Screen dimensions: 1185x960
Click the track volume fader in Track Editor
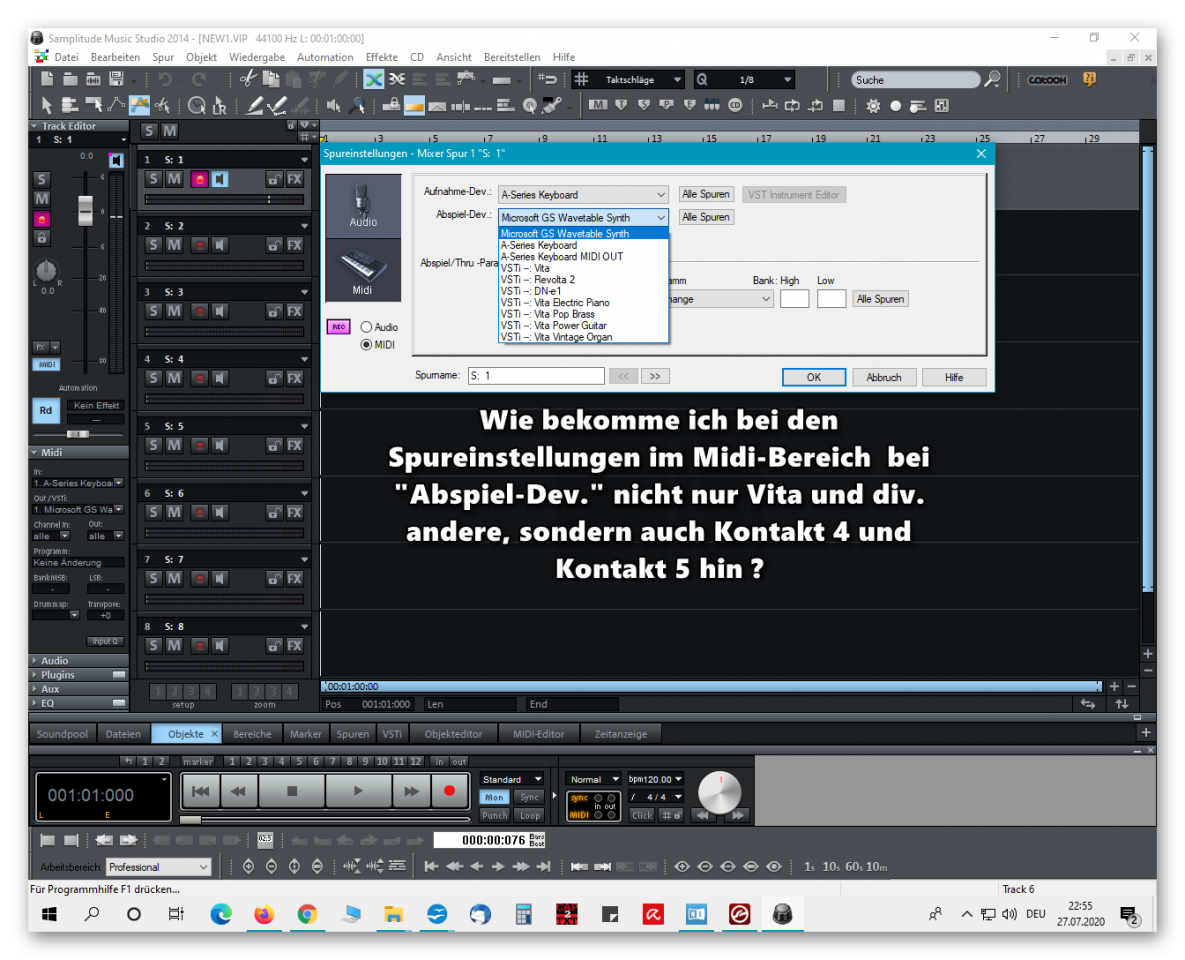(x=85, y=210)
